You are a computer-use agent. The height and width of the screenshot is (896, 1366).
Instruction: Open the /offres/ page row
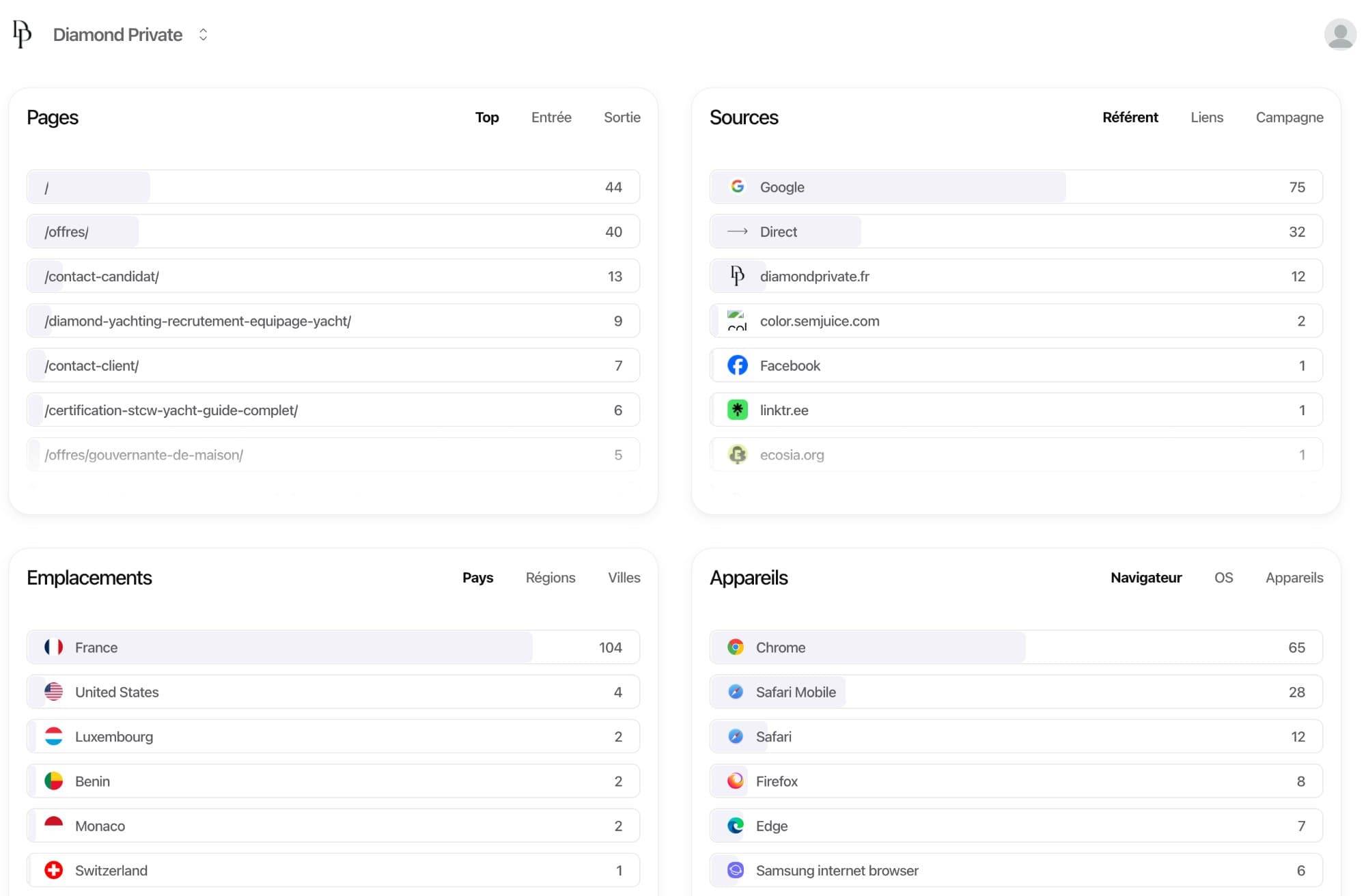tap(333, 232)
